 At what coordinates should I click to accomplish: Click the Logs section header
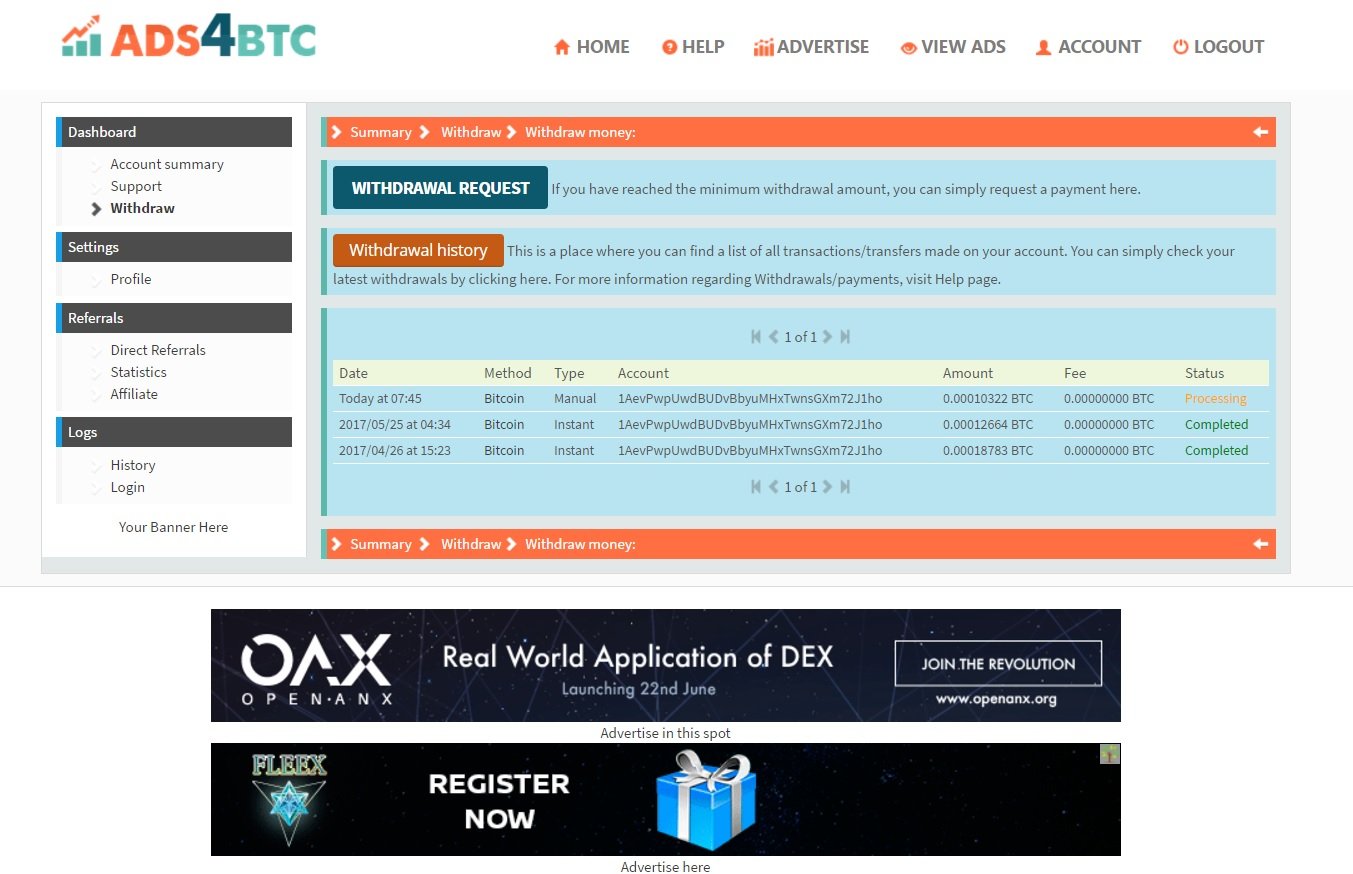[174, 432]
